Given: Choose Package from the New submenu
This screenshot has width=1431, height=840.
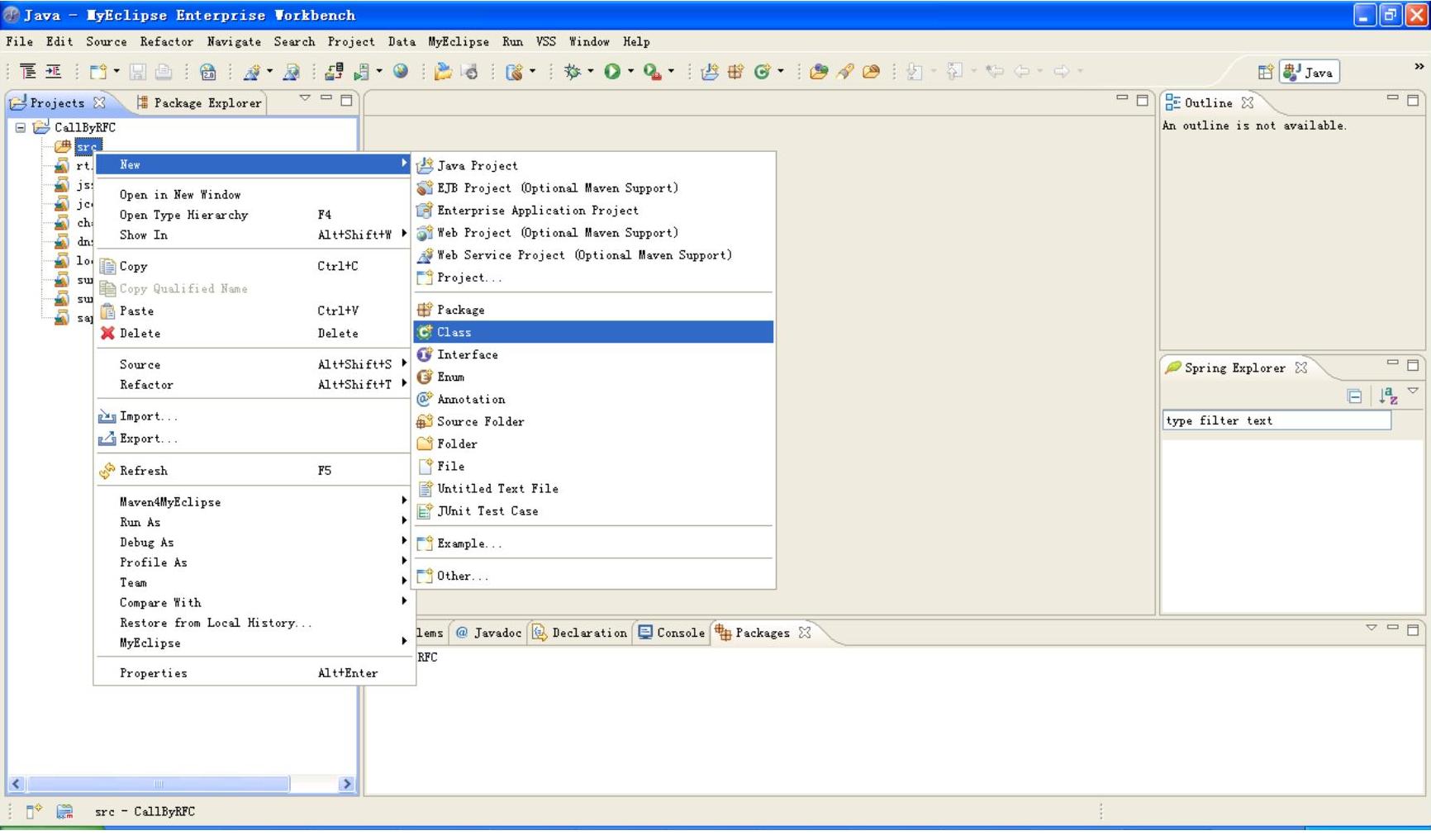Looking at the screenshot, I should click(593, 310).
